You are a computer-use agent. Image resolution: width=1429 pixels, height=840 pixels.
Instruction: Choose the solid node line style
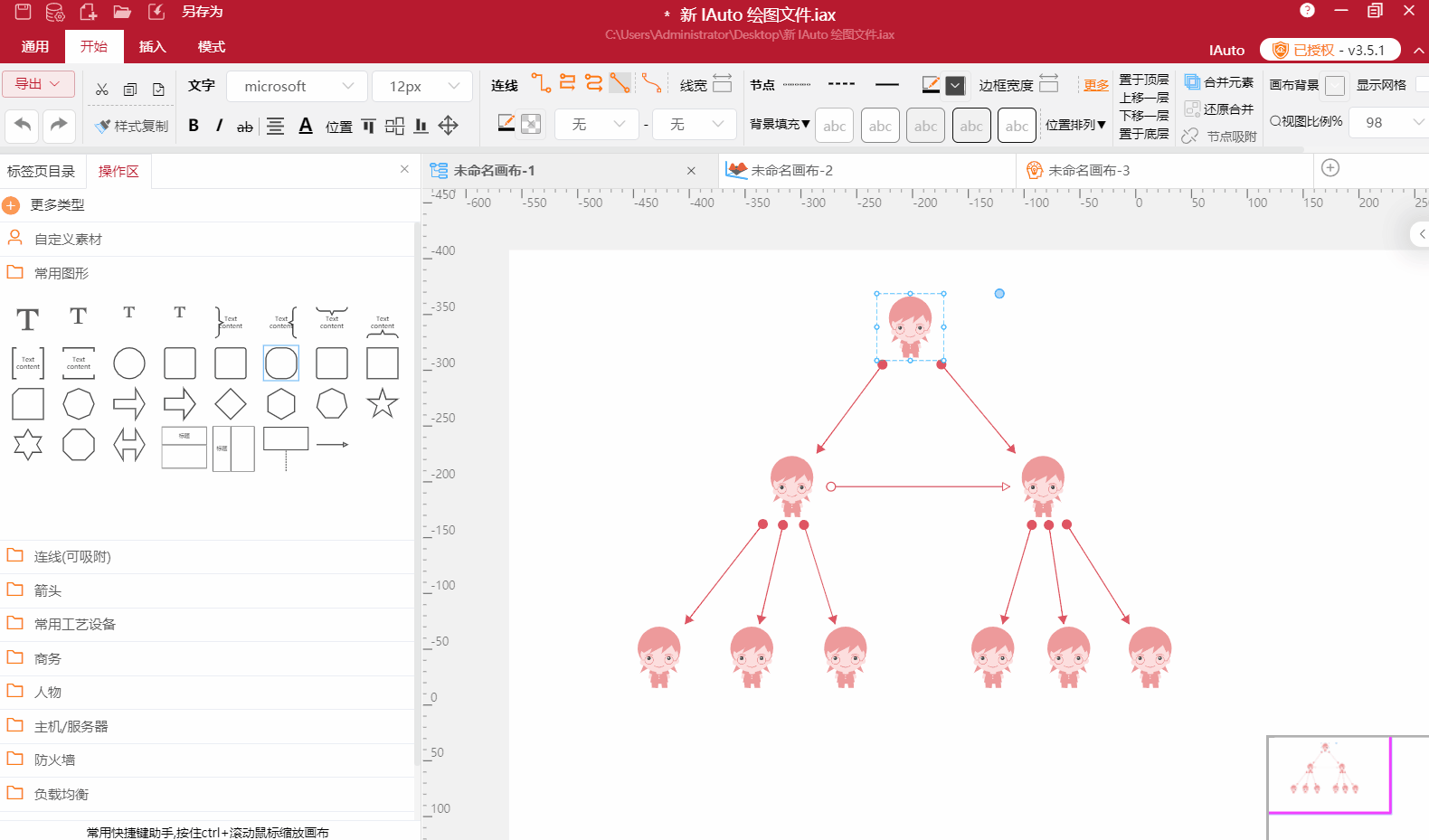(887, 84)
